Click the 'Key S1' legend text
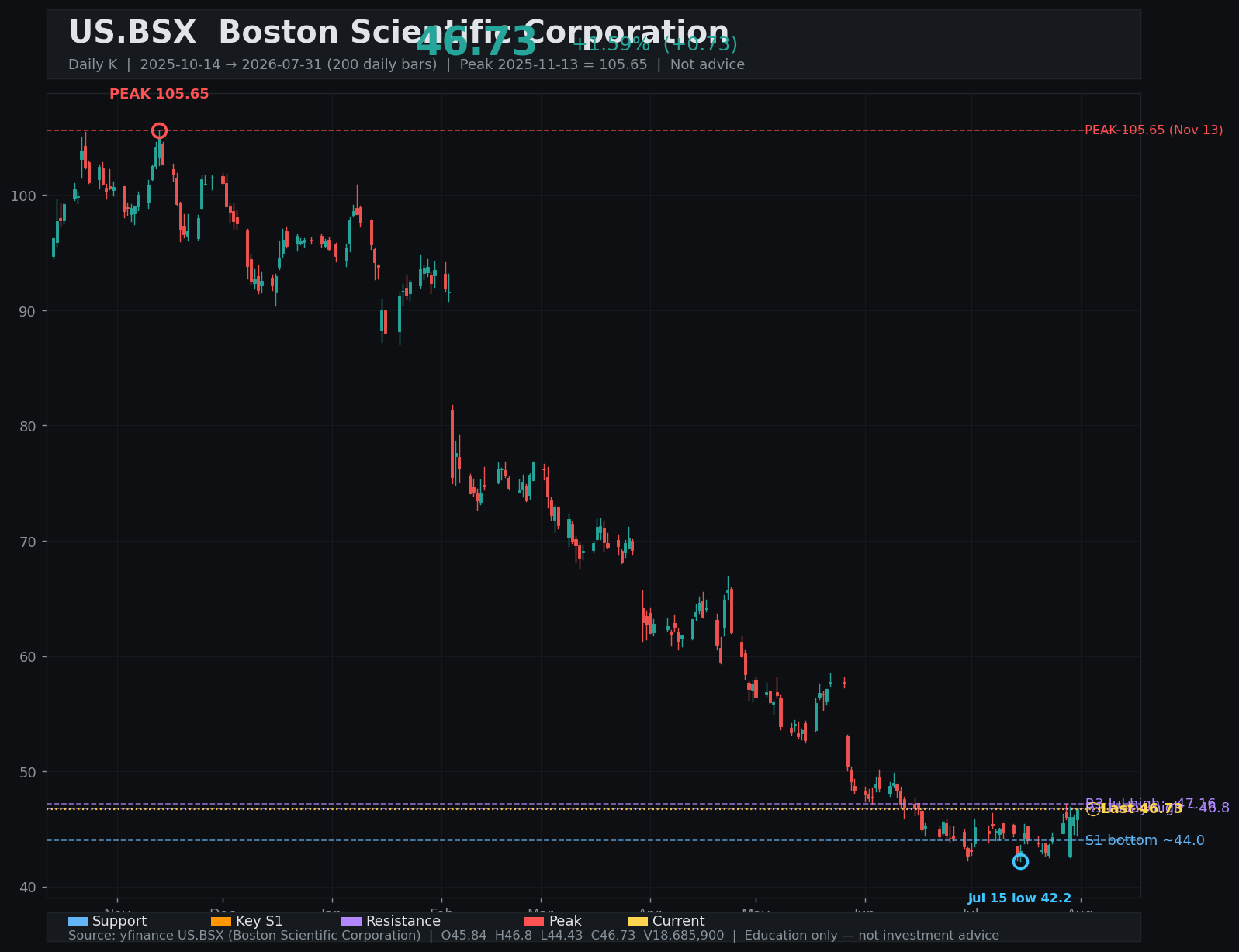Image resolution: width=1239 pixels, height=952 pixels. pyautogui.click(x=259, y=922)
